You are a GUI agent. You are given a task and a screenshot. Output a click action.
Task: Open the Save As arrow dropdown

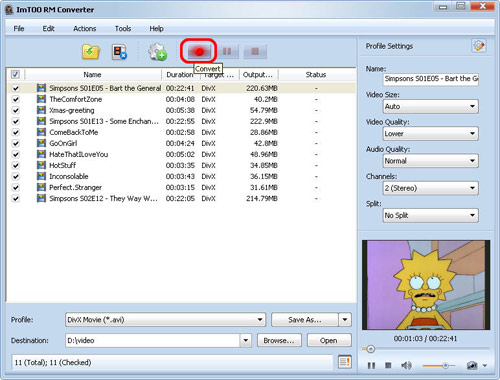click(345, 320)
